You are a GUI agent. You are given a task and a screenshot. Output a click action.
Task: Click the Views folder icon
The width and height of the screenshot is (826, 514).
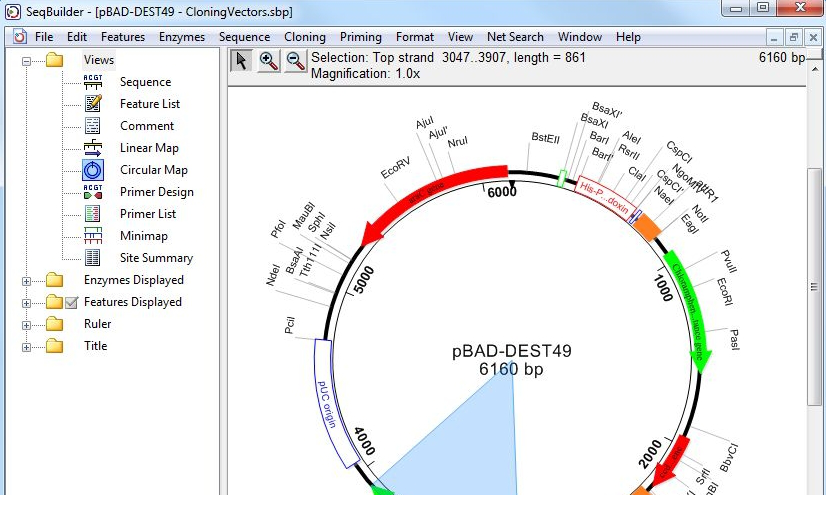54,60
